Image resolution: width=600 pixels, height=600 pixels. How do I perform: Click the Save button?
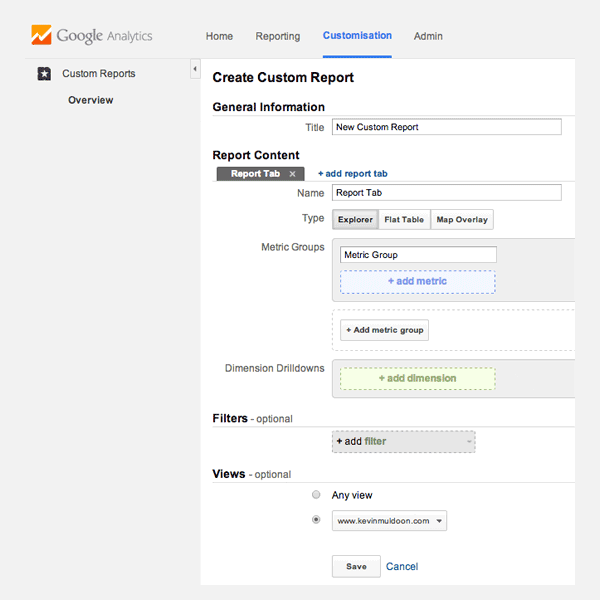coord(356,567)
